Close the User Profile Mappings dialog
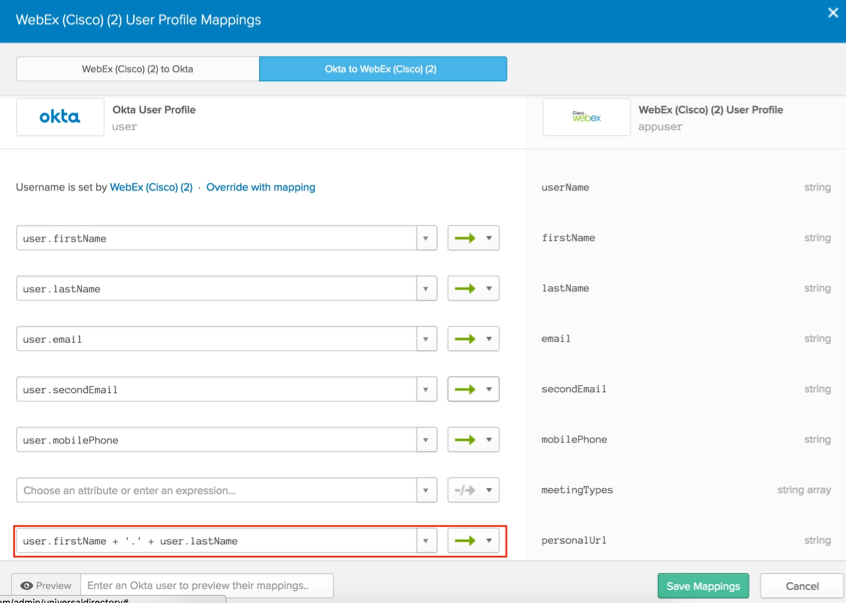 tap(833, 13)
